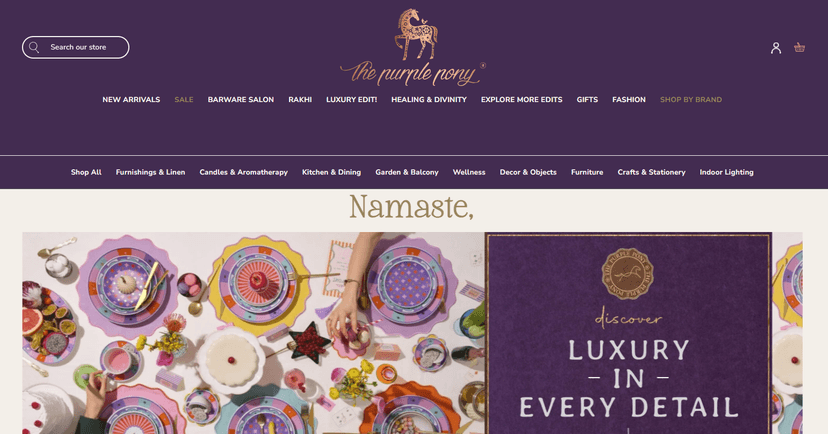The image size is (828, 434).
Task: Open Healing & Divinity menu
Action: 429,99
